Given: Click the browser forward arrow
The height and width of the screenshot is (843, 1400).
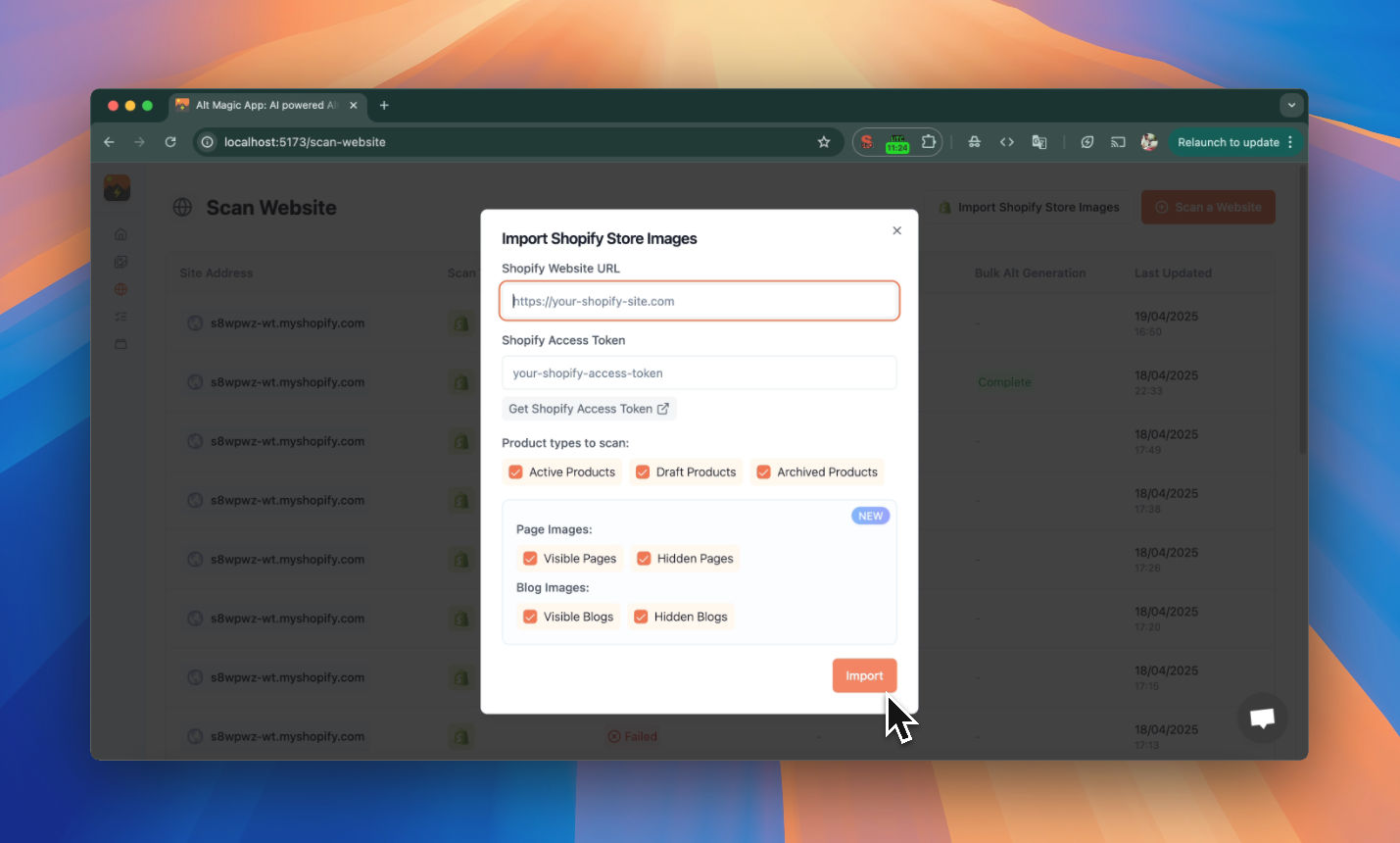Looking at the screenshot, I should [x=139, y=142].
